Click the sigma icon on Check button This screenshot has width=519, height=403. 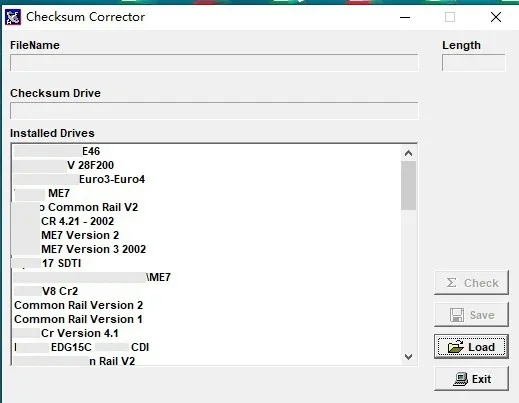[451, 283]
